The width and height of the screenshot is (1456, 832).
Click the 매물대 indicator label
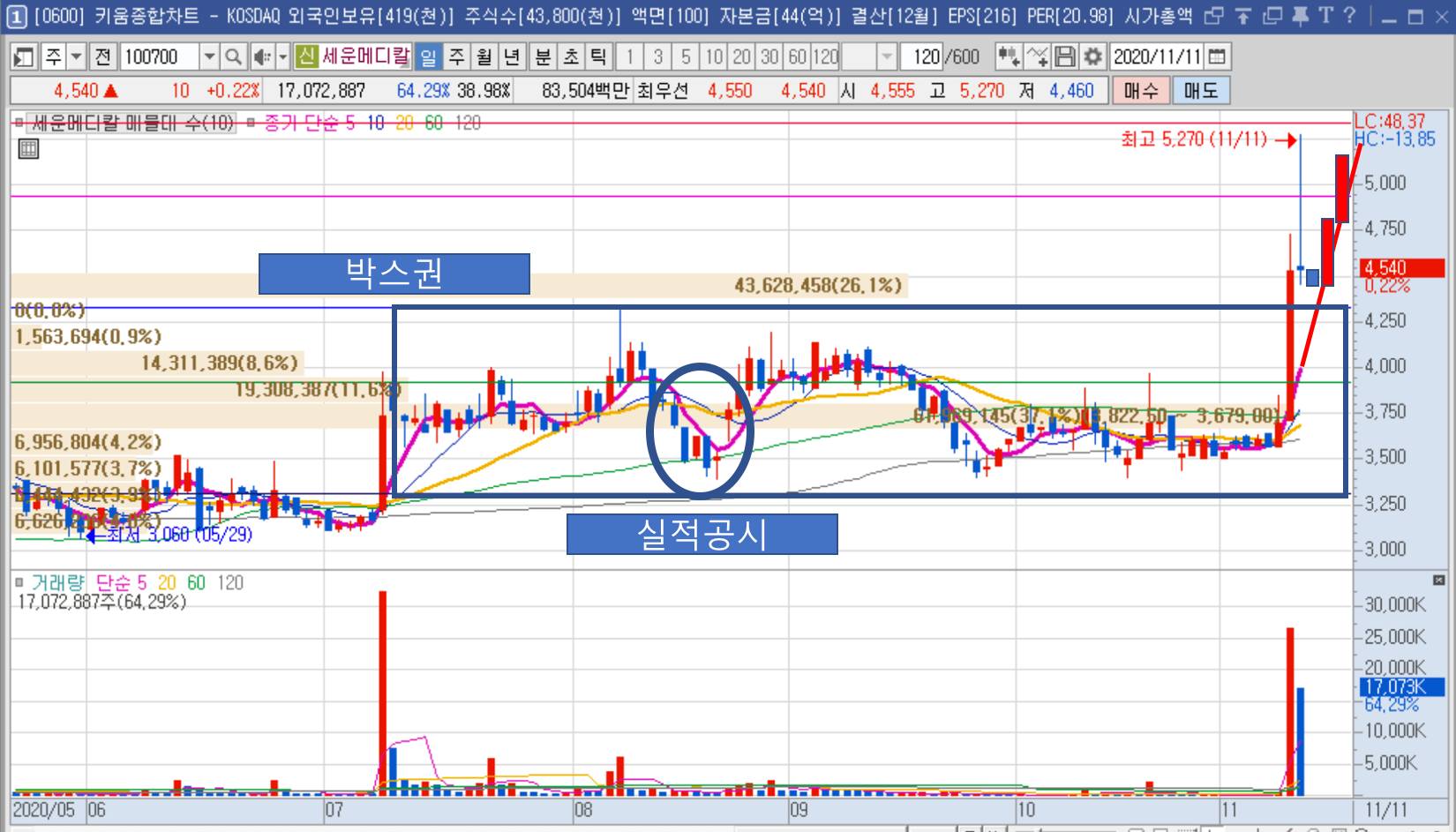pyautogui.click(x=133, y=124)
